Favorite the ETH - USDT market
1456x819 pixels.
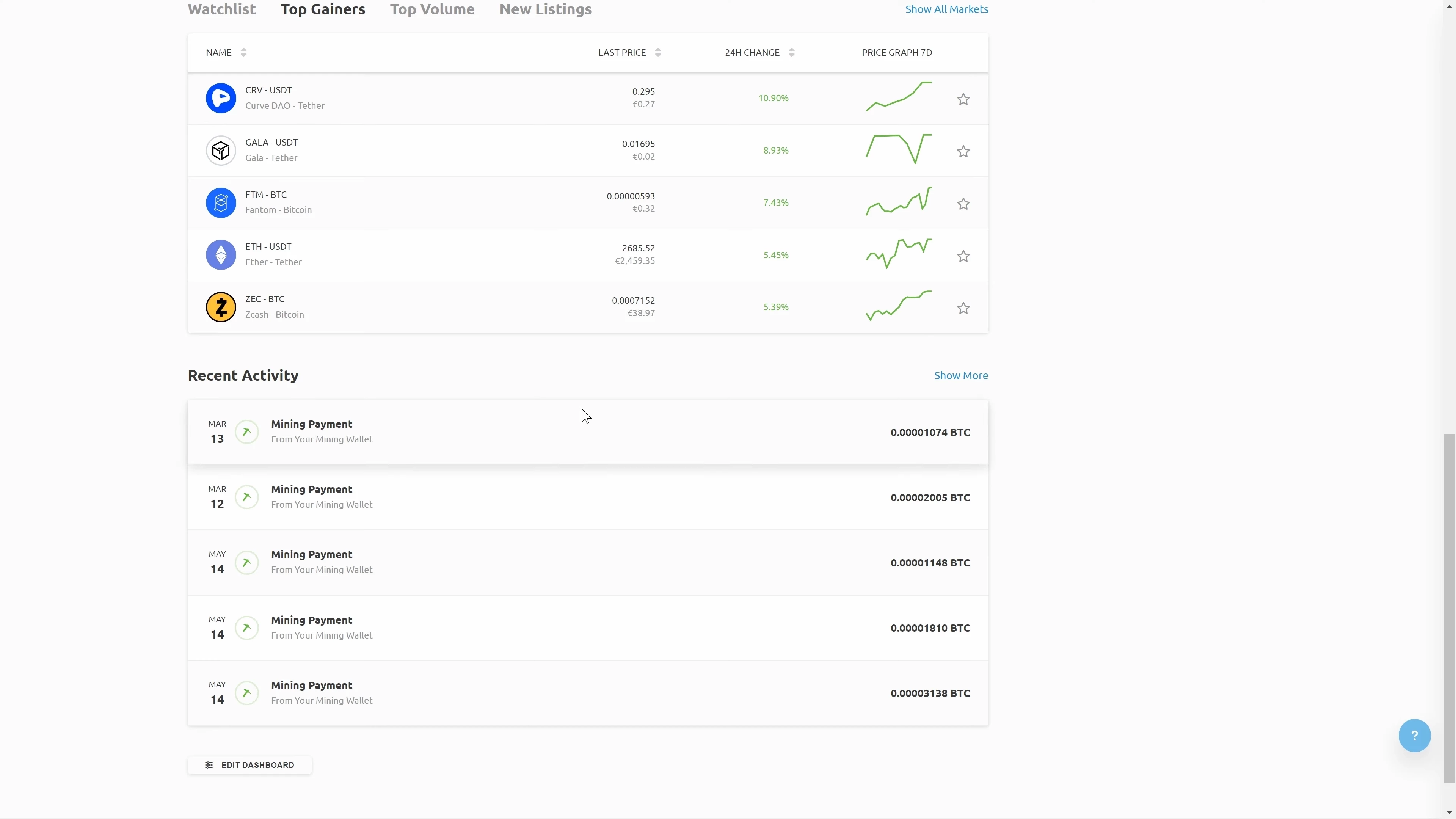963,256
